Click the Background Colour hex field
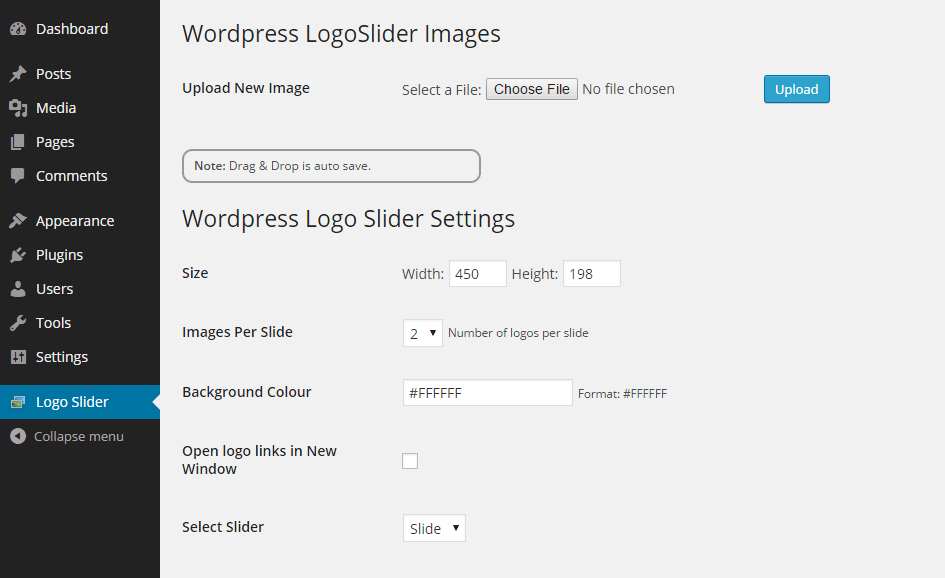This screenshot has width=945, height=578. click(488, 392)
